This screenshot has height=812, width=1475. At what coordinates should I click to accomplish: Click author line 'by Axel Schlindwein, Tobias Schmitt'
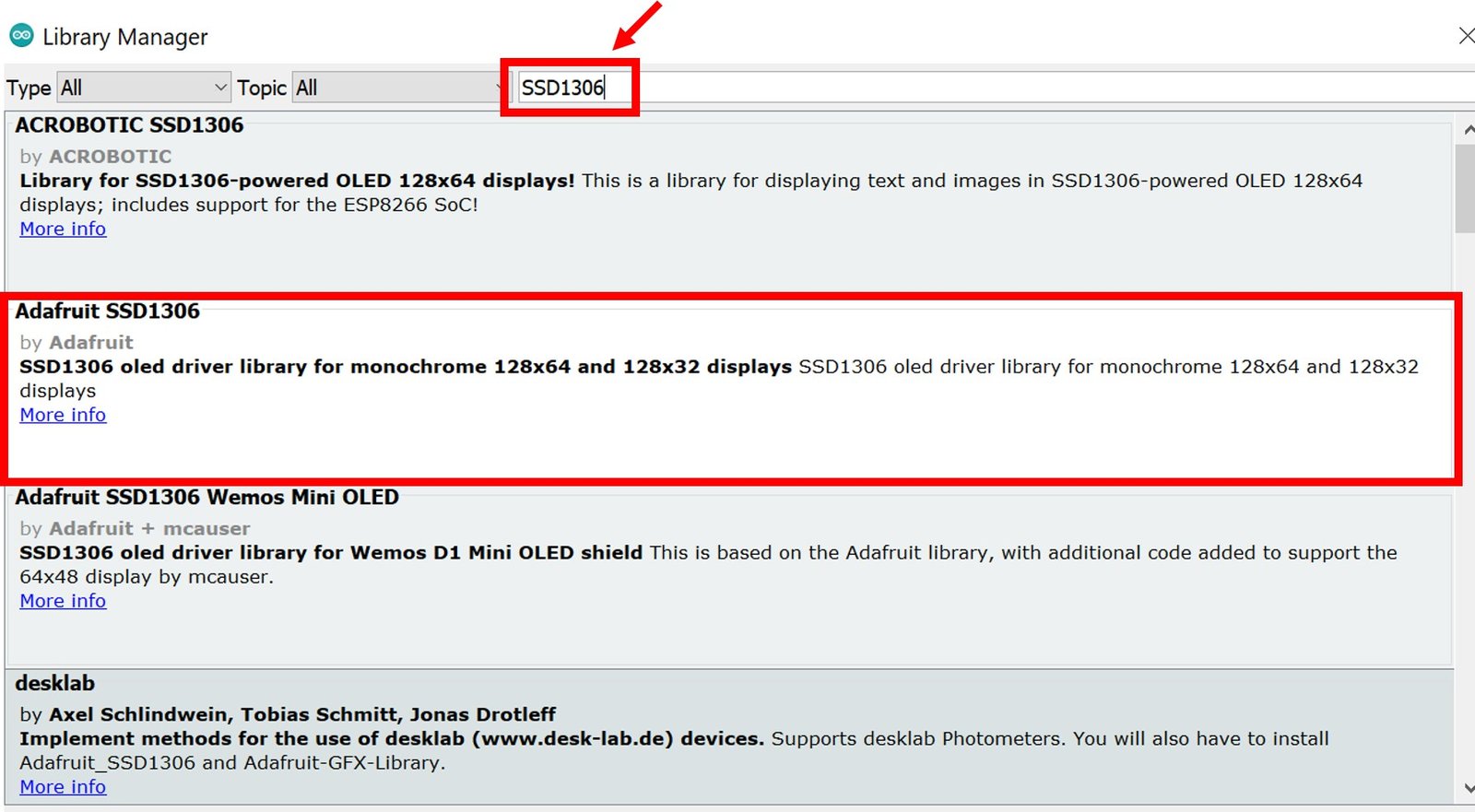click(x=288, y=714)
